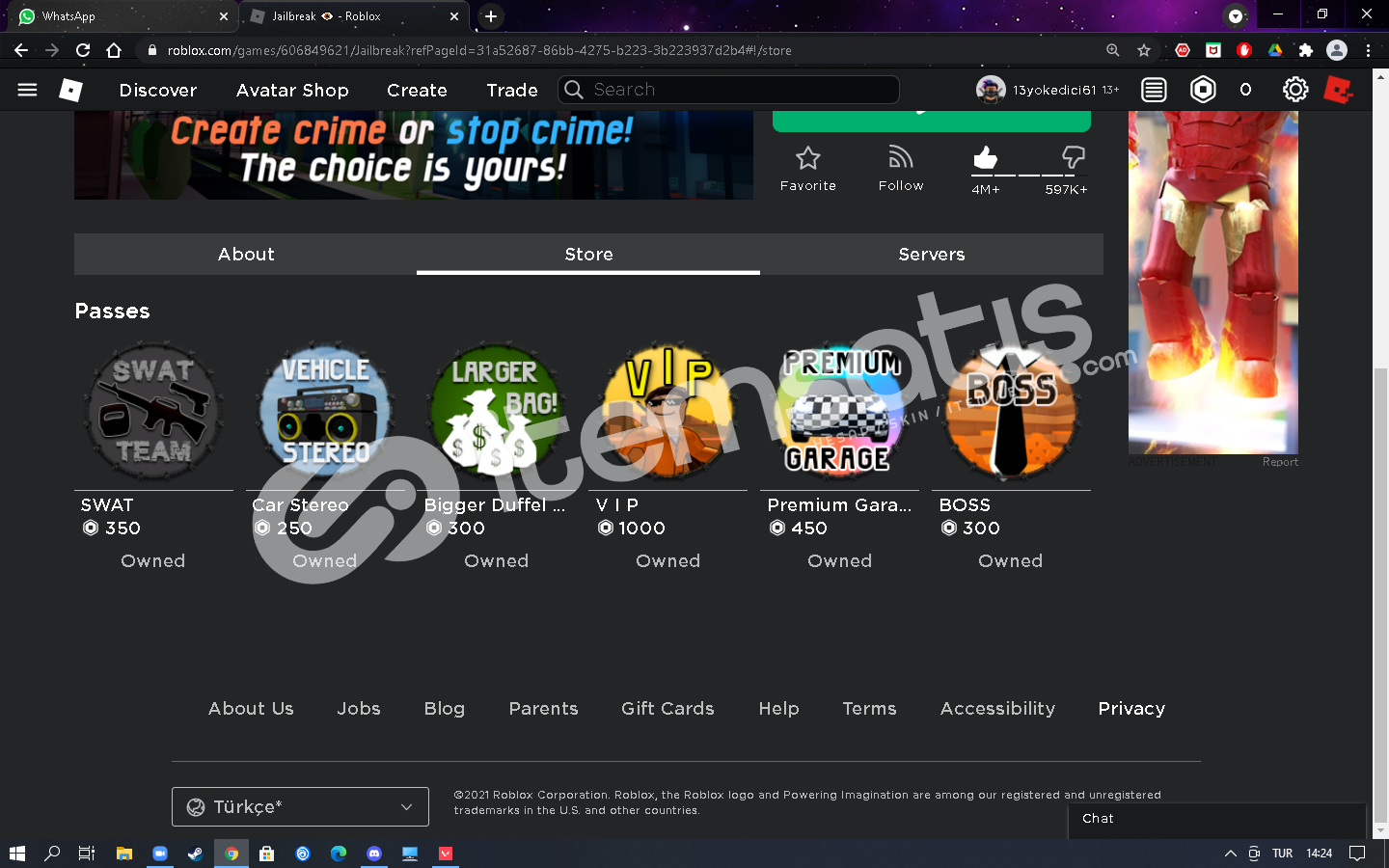Like the game with thumbs up

(985, 157)
